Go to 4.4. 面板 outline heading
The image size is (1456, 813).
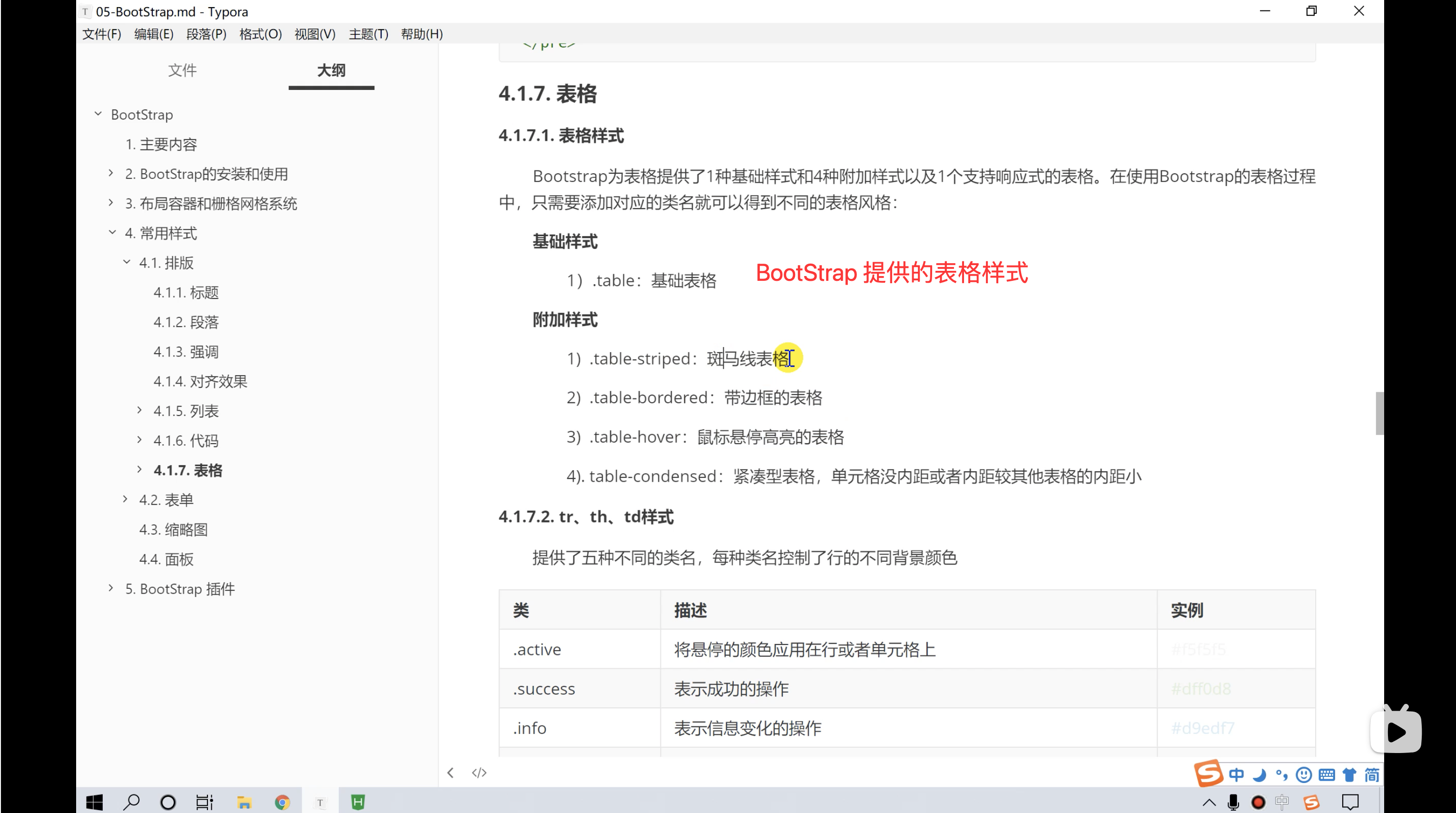[166, 559]
